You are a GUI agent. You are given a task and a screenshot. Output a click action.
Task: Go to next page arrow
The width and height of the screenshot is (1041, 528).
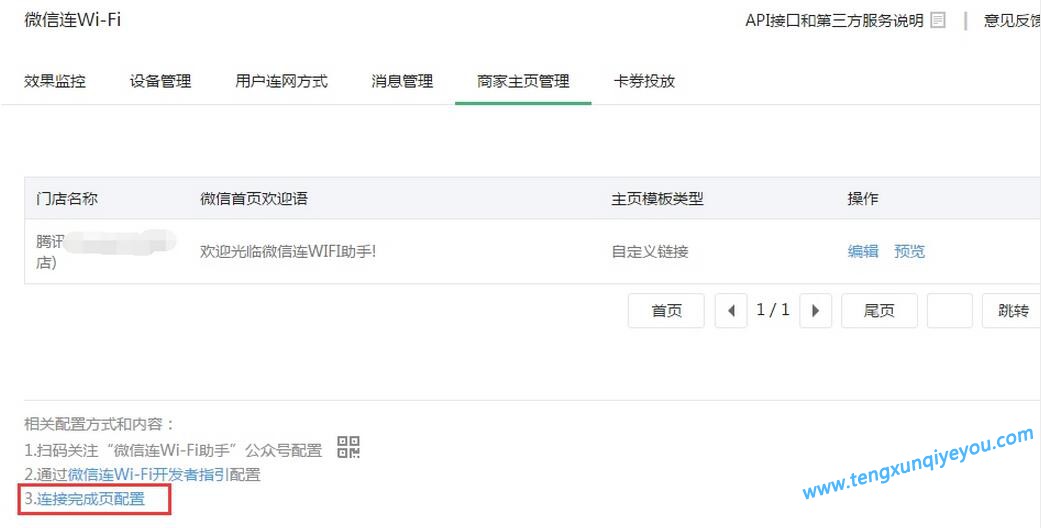pos(815,310)
